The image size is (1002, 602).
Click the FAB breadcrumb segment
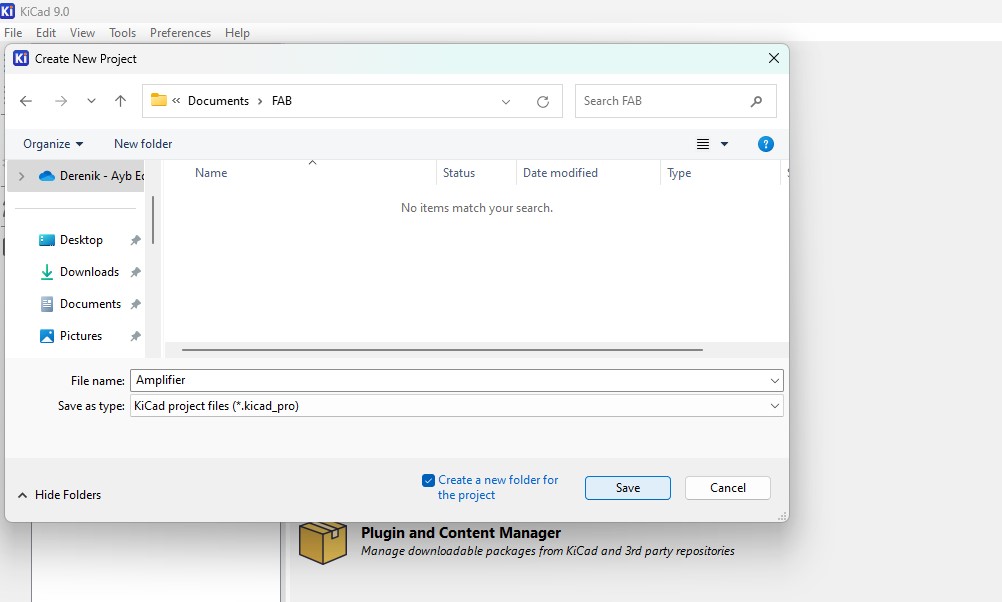tap(282, 101)
